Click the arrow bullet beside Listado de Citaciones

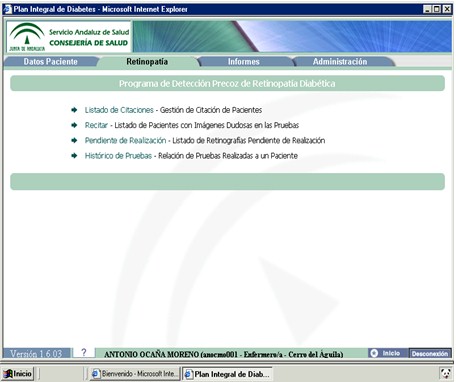tap(74, 110)
